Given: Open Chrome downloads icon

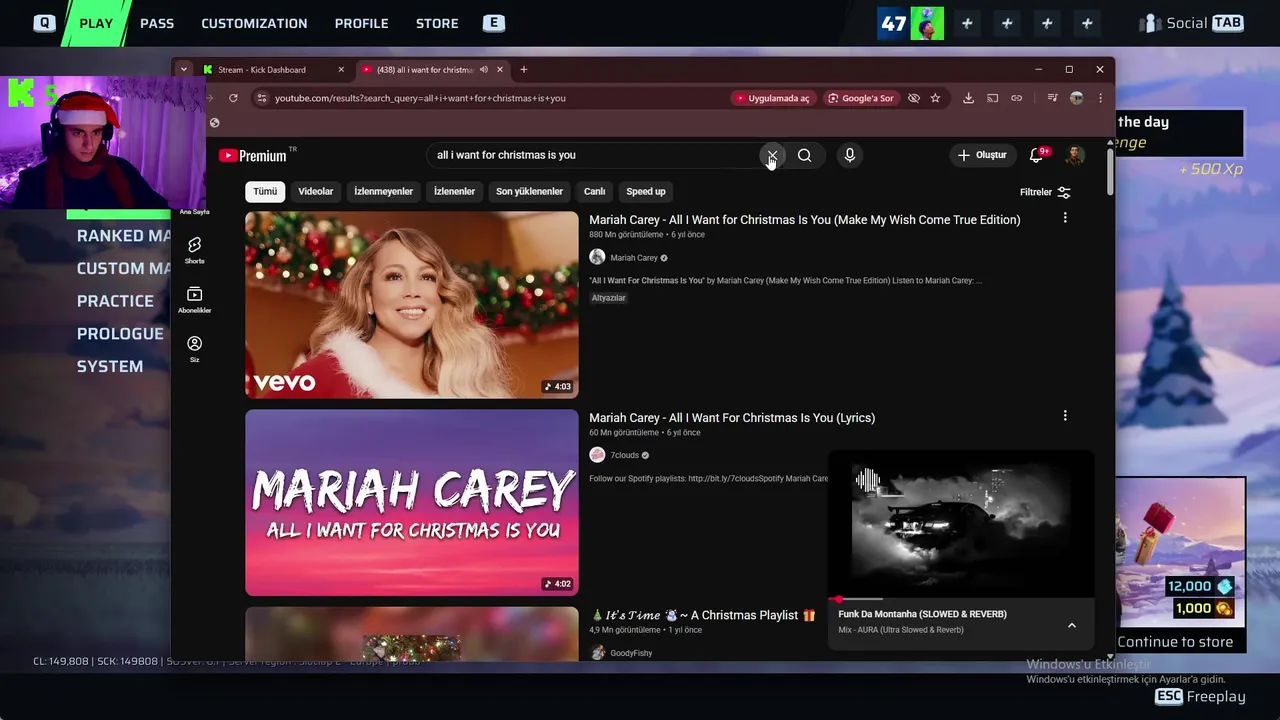Looking at the screenshot, I should click(968, 98).
